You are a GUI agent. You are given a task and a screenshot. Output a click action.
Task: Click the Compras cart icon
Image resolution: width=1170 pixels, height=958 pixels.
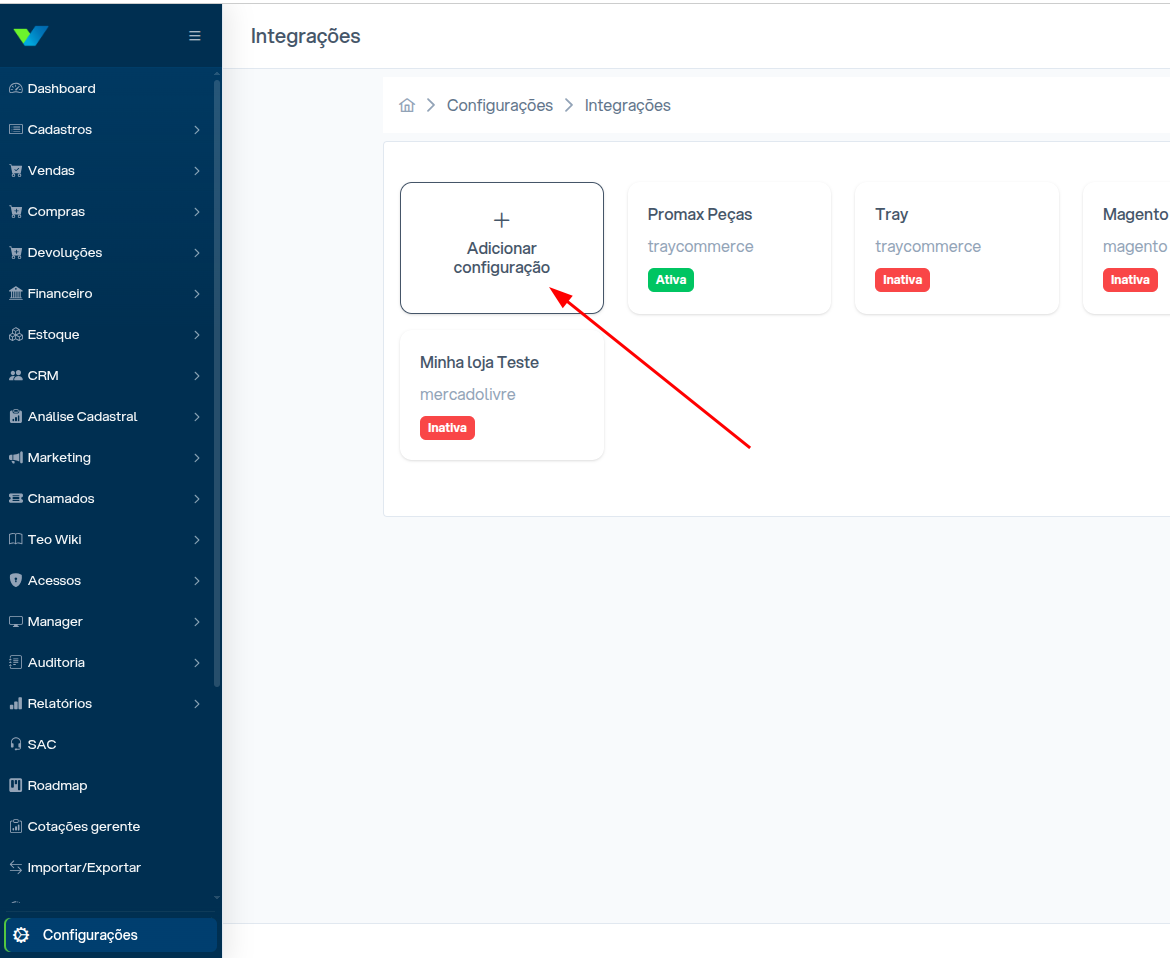[x=16, y=211]
